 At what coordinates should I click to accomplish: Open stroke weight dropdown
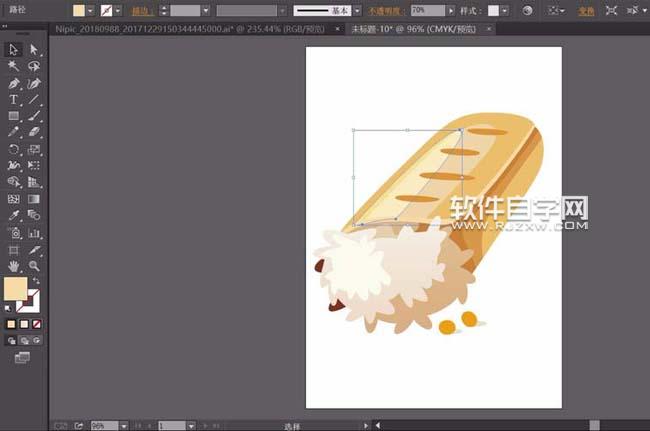click(206, 10)
